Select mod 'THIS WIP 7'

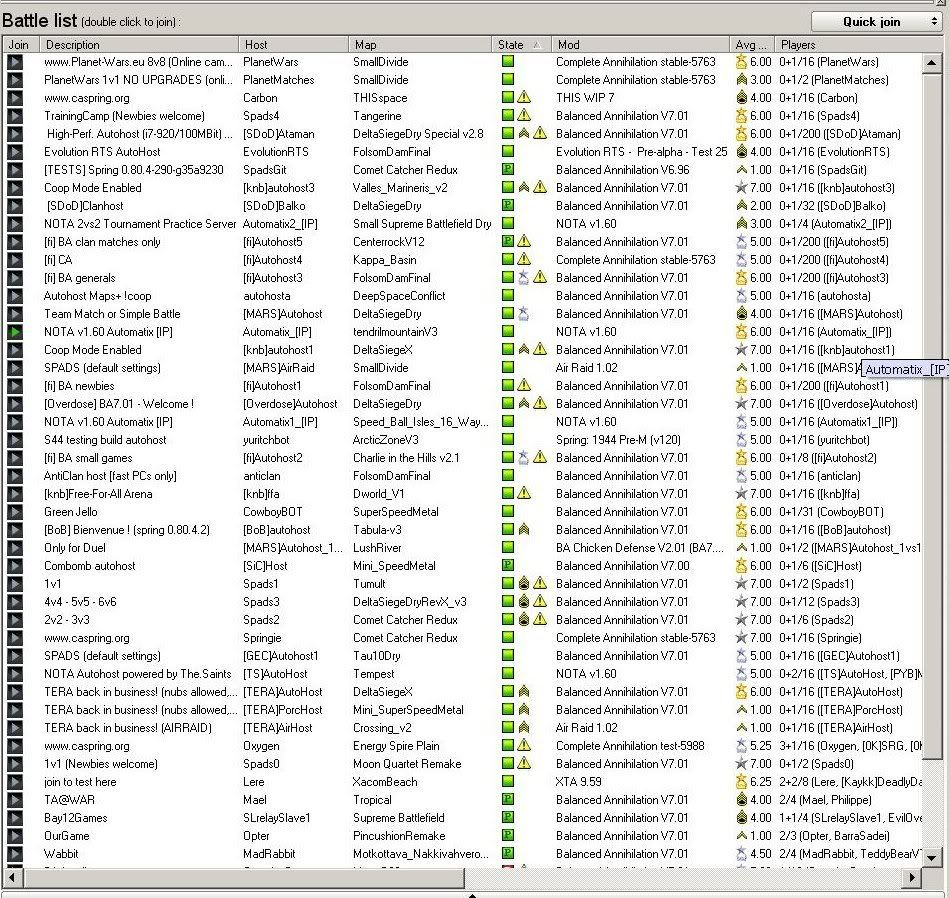point(585,97)
